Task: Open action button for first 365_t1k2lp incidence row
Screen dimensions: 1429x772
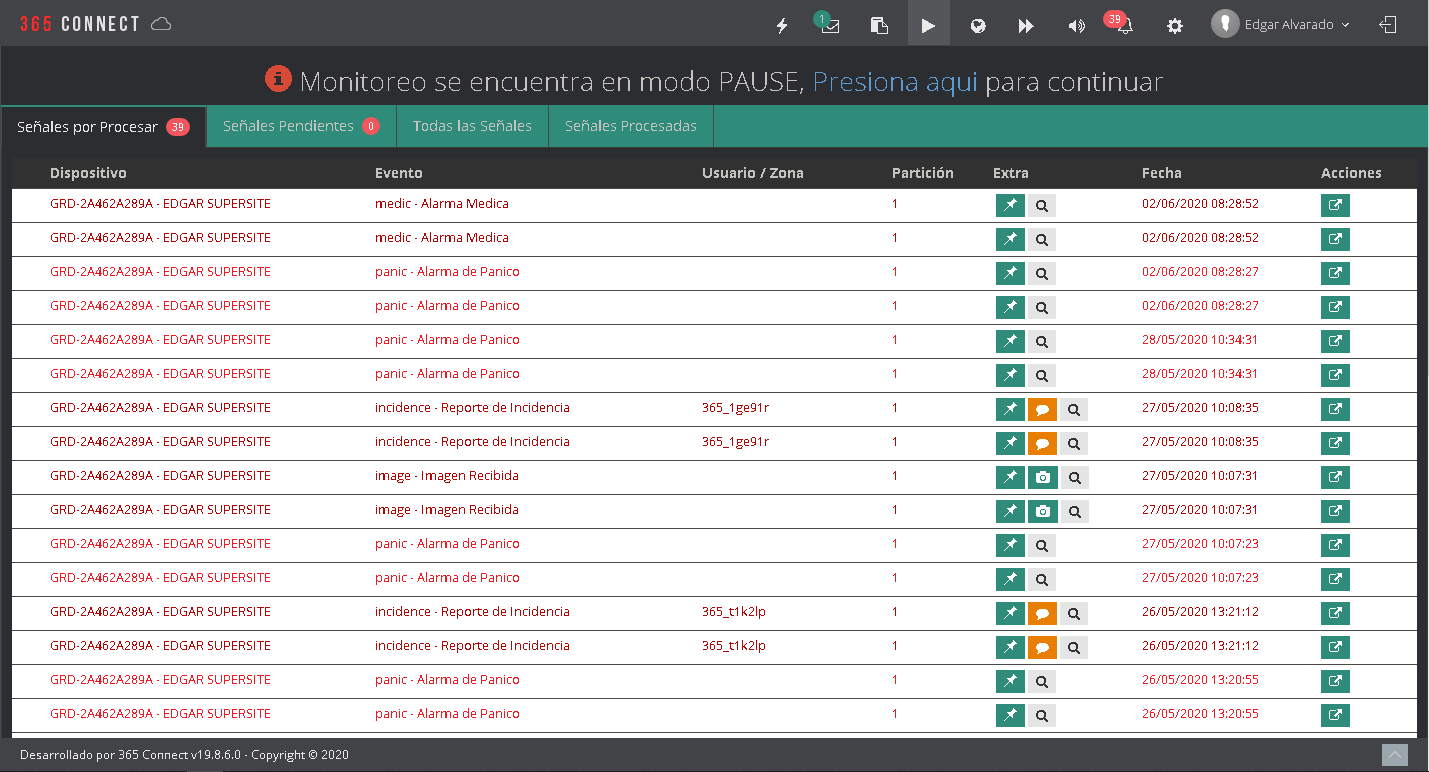Action: 1335,614
